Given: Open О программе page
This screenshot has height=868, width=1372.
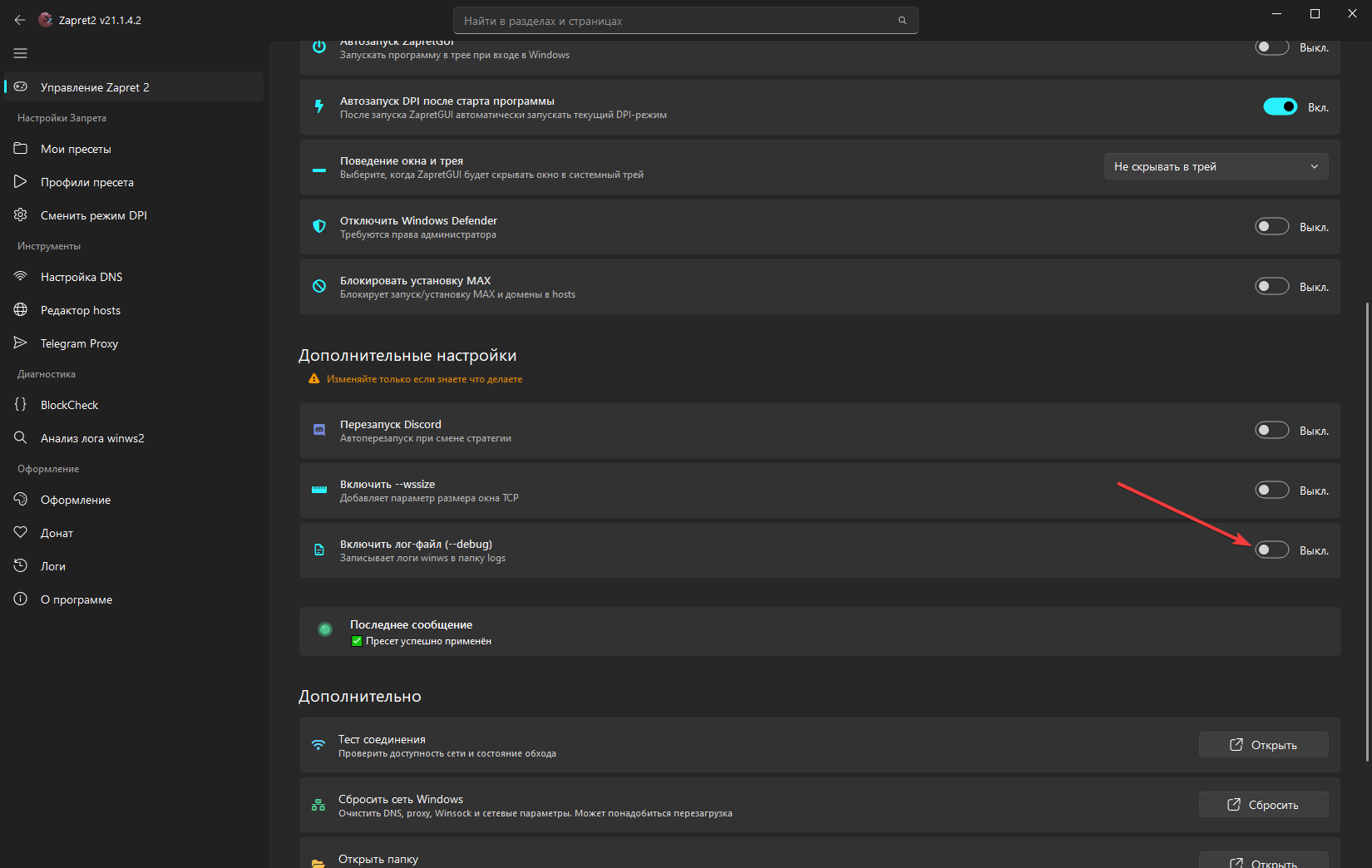Looking at the screenshot, I should point(134,599).
